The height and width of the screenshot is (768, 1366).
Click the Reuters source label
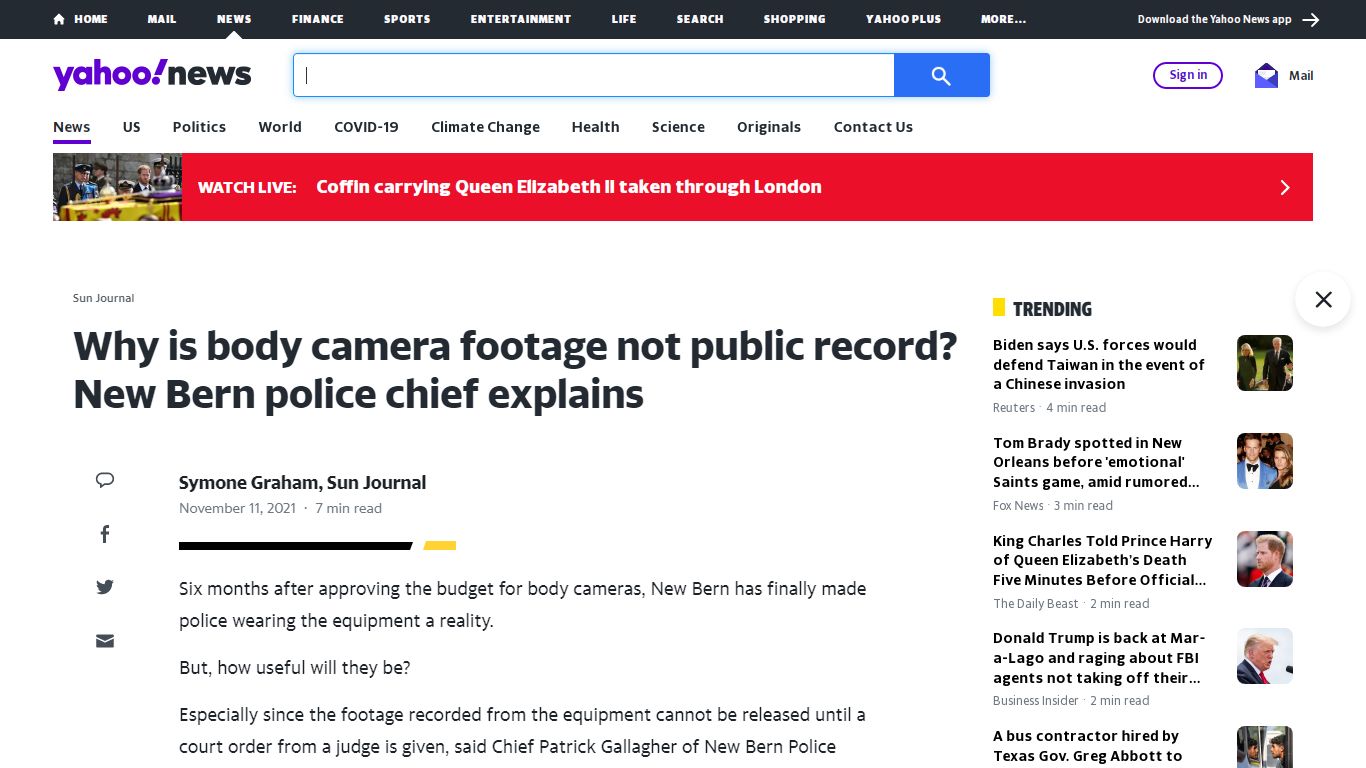pyautogui.click(x=1014, y=408)
